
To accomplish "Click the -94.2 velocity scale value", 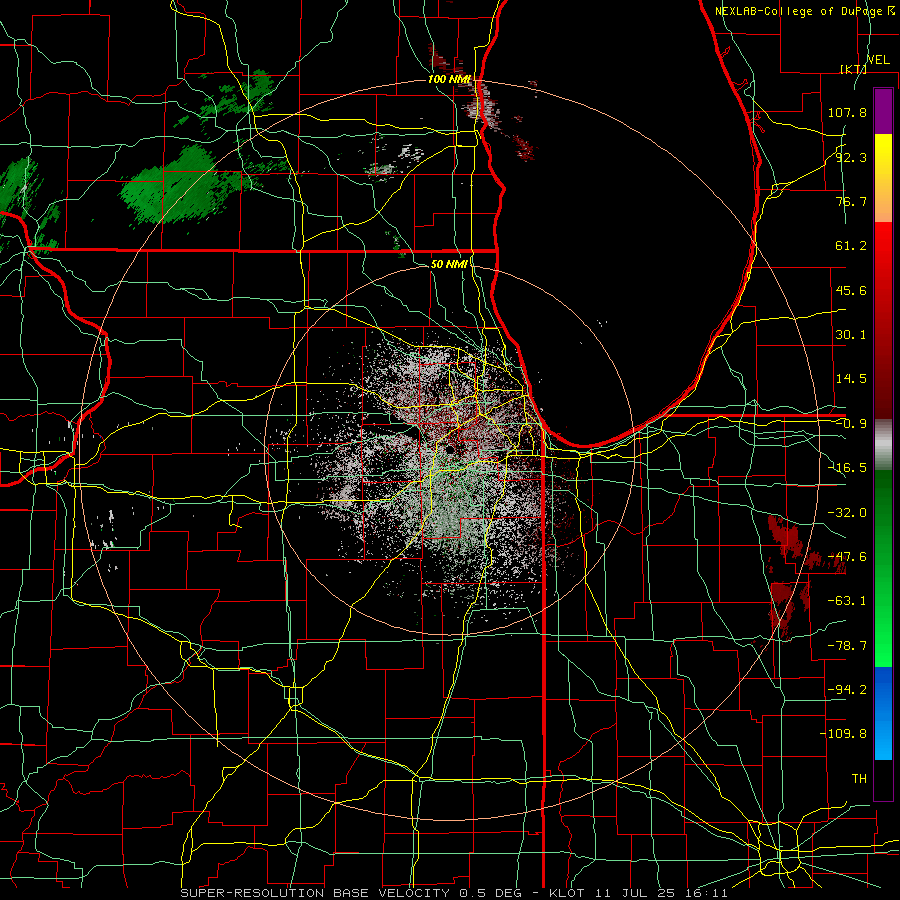I will [x=847, y=690].
